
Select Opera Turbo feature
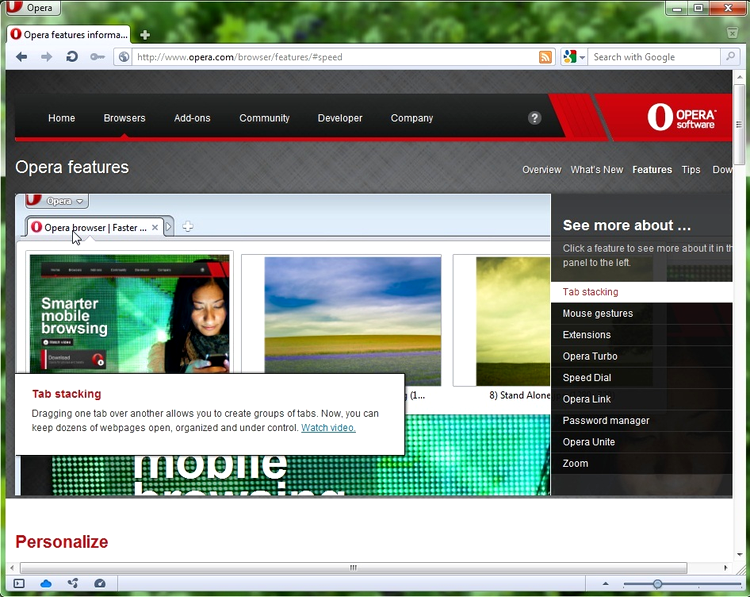pos(641,356)
